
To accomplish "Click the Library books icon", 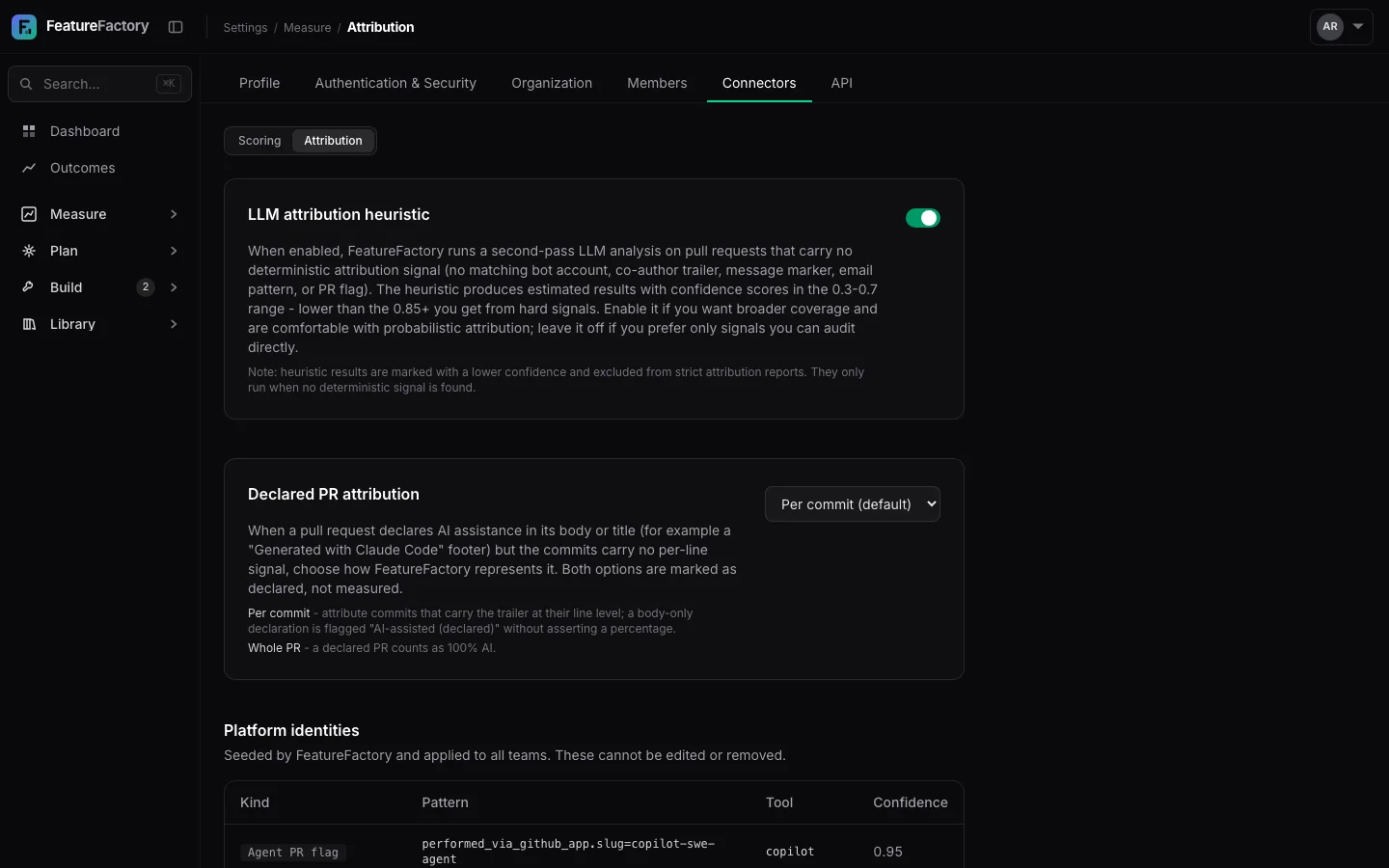I will [x=29, y=324].
